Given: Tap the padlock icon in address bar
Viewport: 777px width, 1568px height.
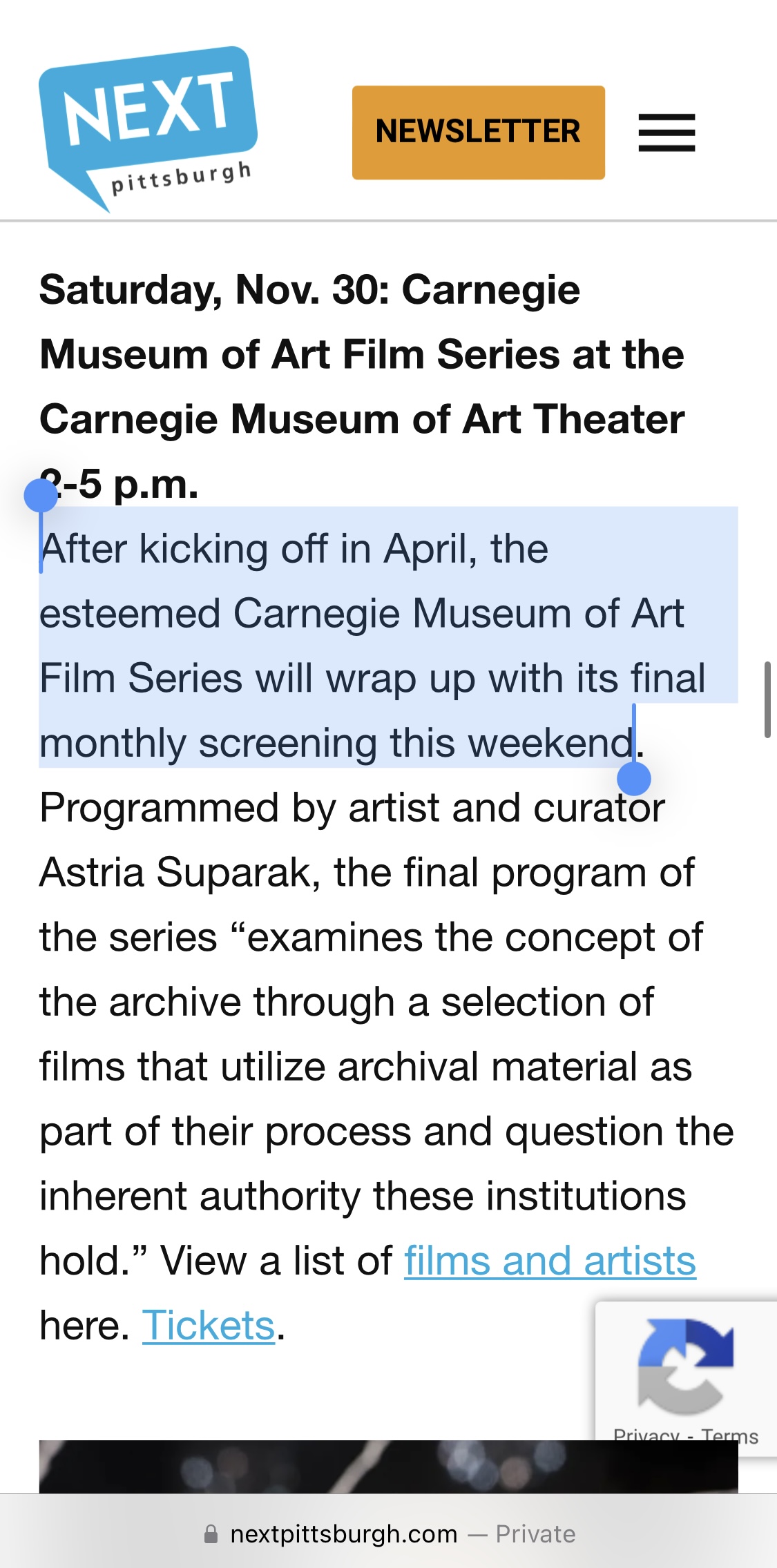Looking at the screenshot, I should [x=211, y=1534].
